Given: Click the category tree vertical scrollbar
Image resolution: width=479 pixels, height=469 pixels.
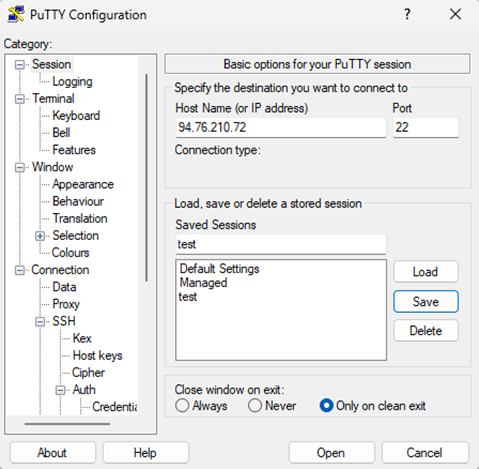Looking at the screenshot, I should pos(146,178).
